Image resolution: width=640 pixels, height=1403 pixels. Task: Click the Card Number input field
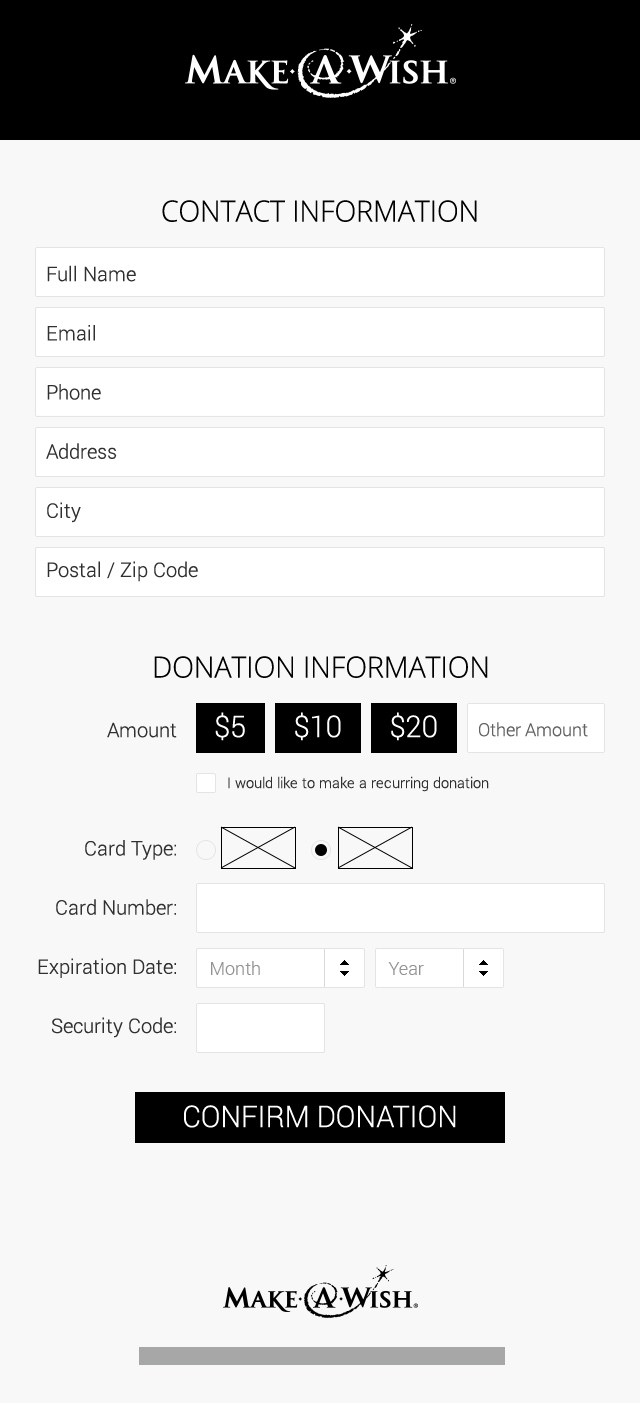pos(400,908)
